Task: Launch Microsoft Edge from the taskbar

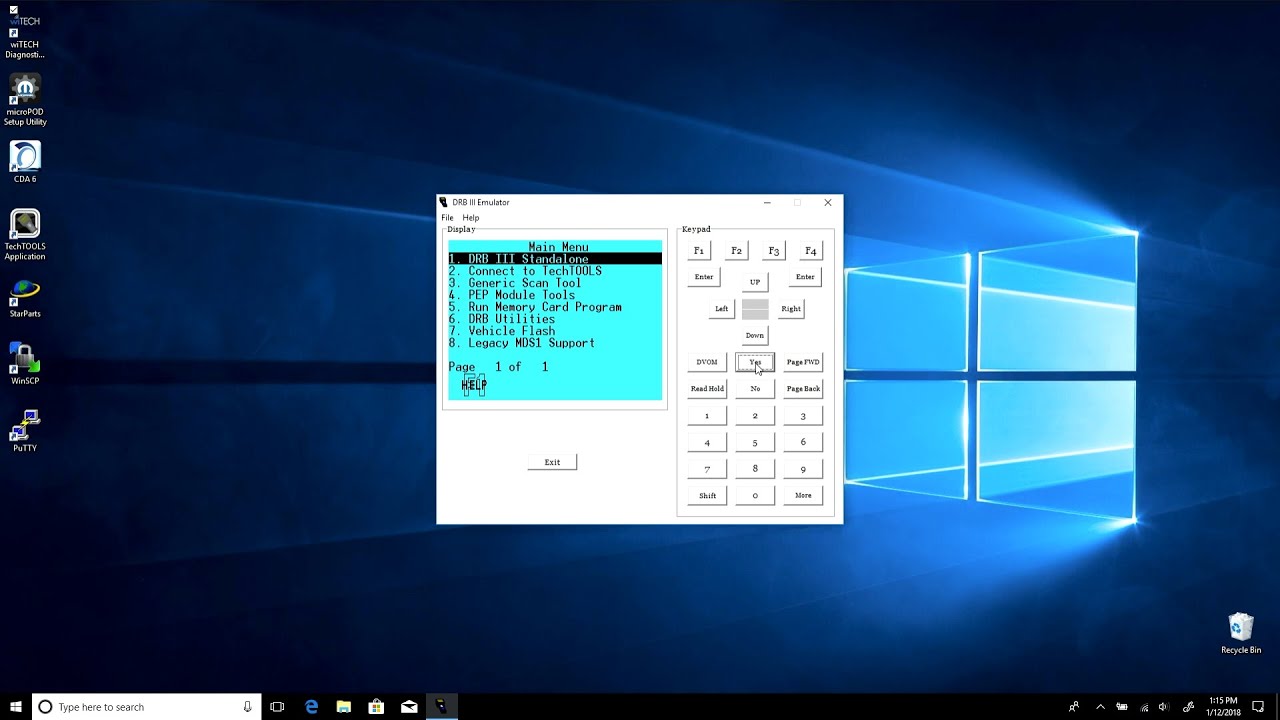Action: 311,707
